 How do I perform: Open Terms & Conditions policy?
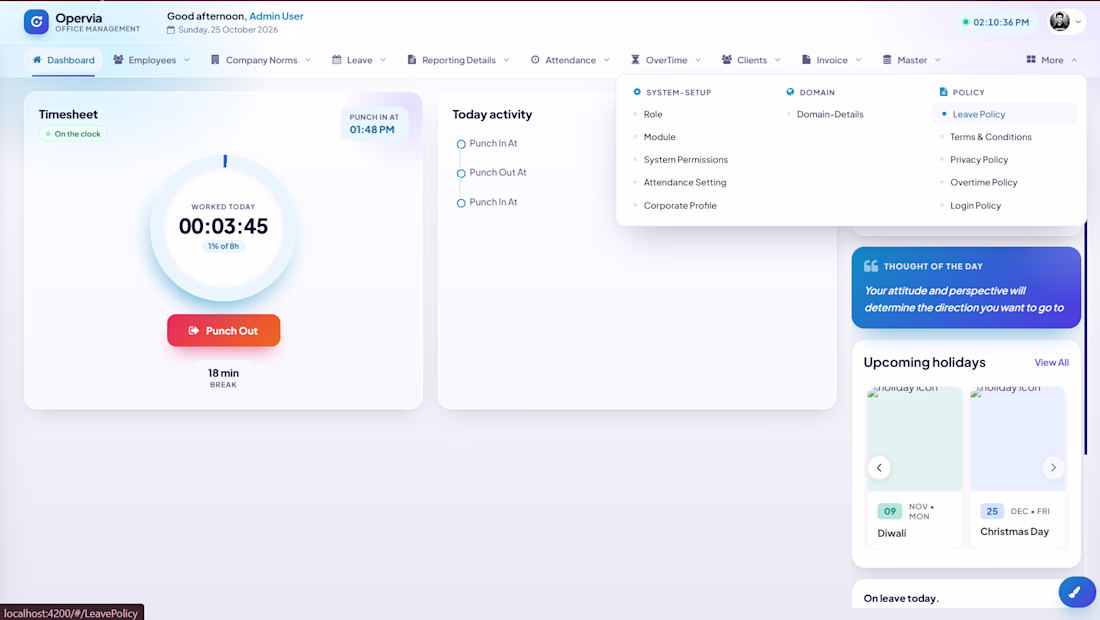tap(991, 137)
